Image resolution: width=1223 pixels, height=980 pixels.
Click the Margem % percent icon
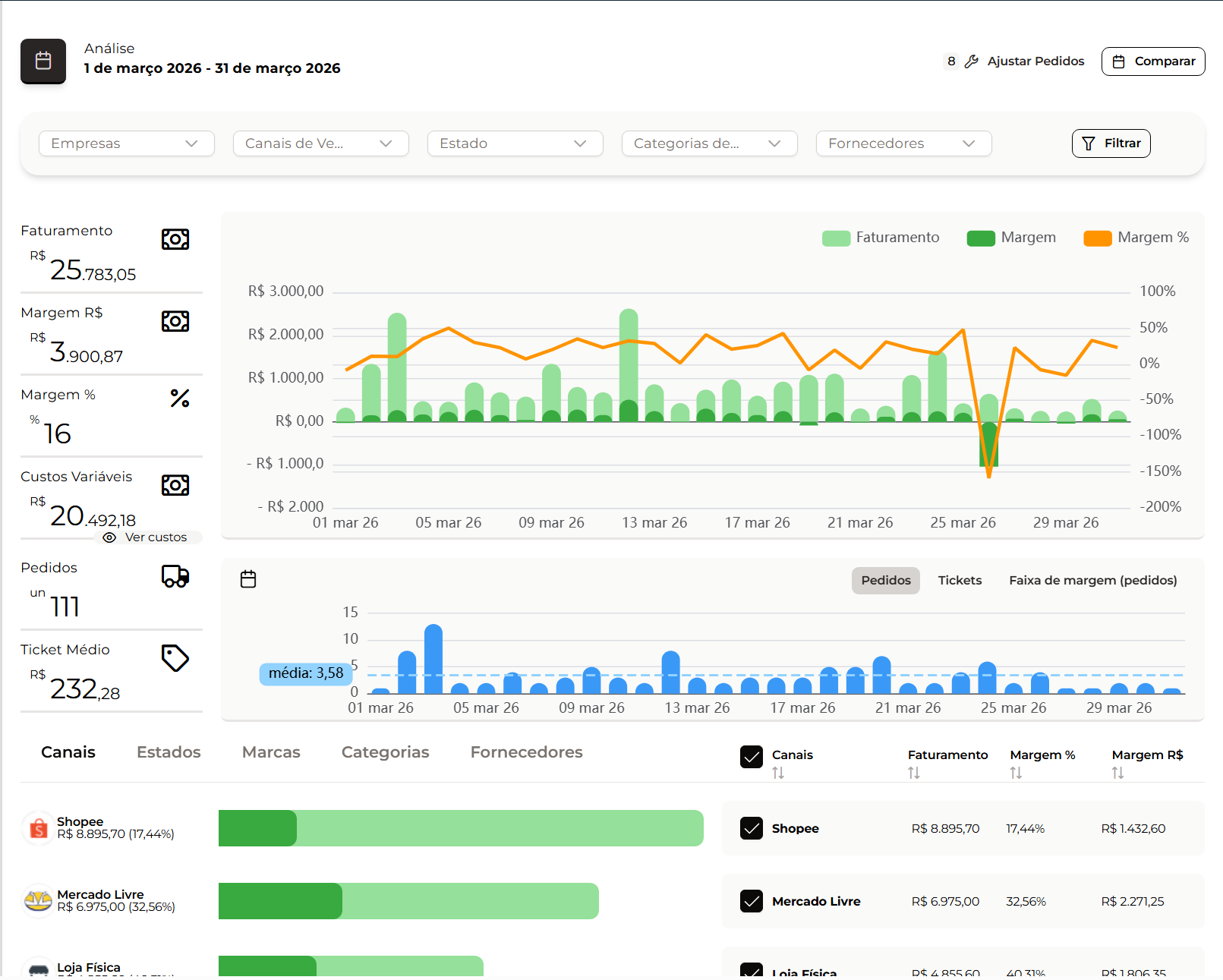point(180,398)
